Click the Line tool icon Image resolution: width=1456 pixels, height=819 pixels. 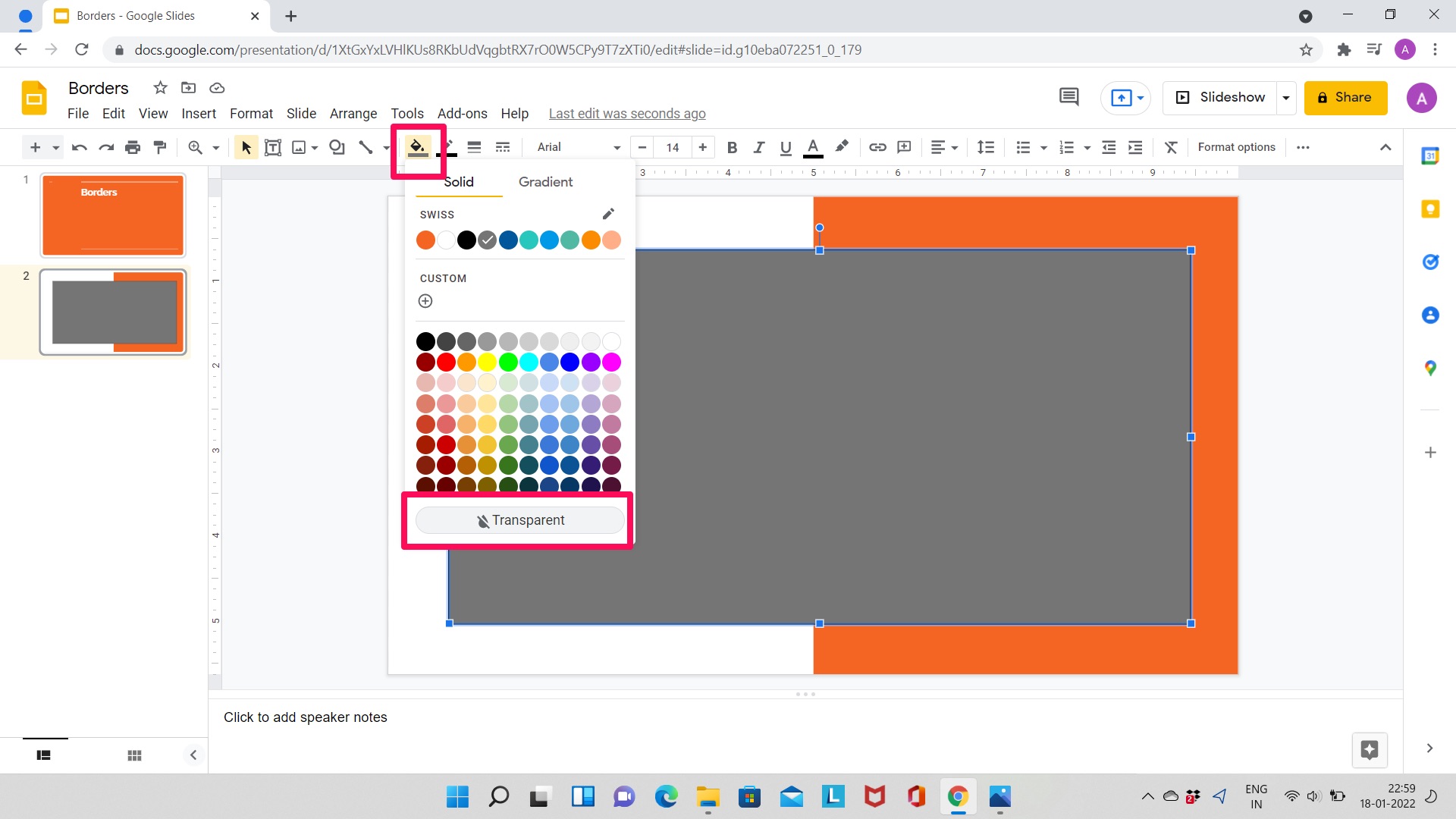pos(365,147)
